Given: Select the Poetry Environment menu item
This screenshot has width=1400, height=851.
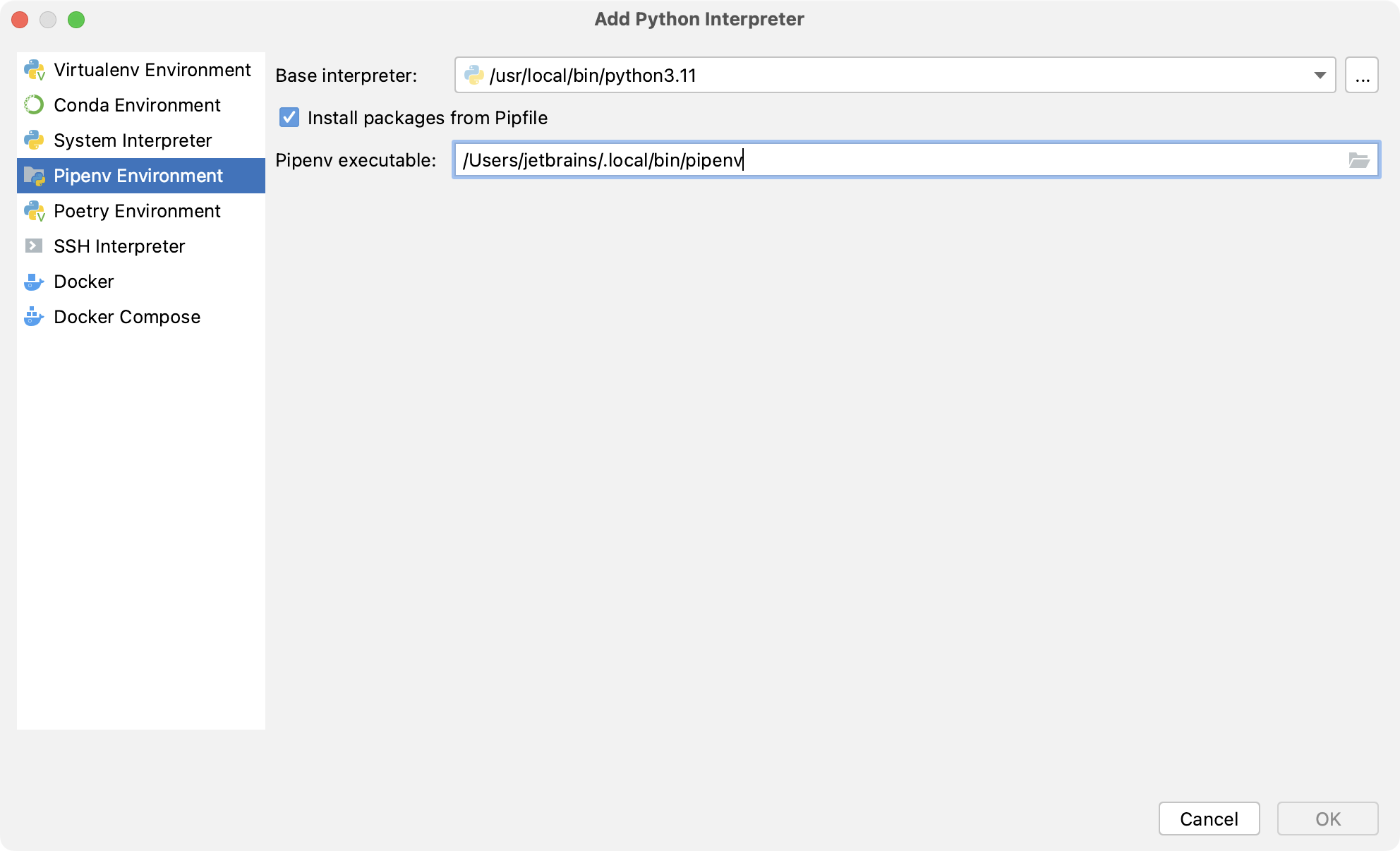Looking at the screenshot, I should (x=138, y=211).
